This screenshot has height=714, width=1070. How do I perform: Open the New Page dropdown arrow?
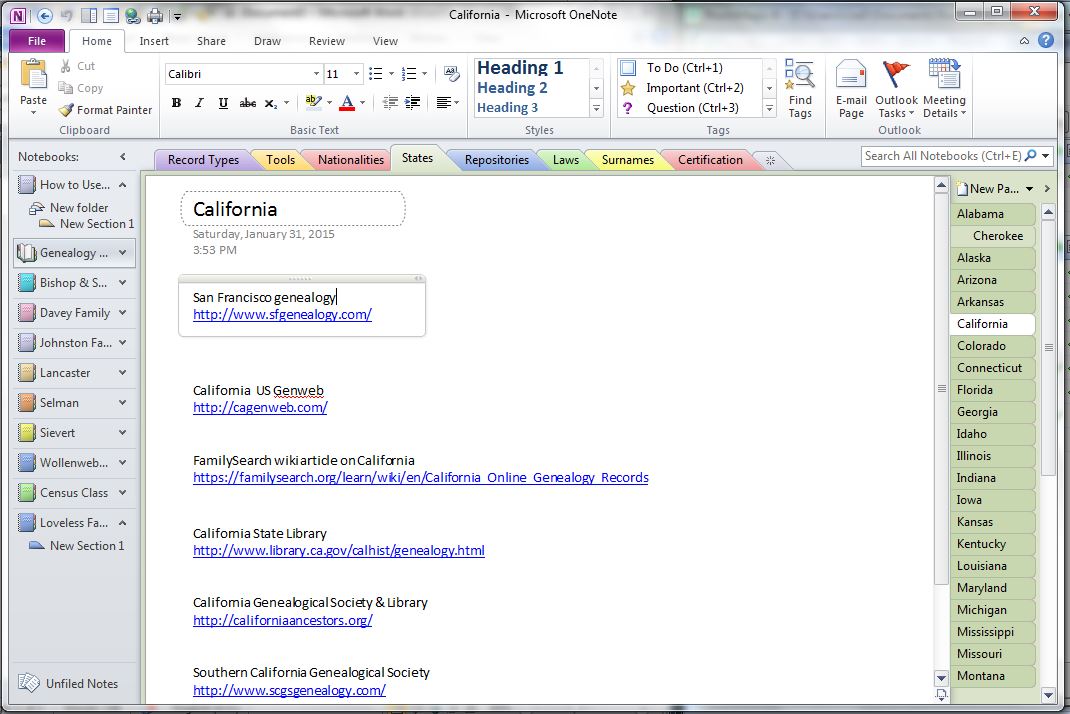1029,188
